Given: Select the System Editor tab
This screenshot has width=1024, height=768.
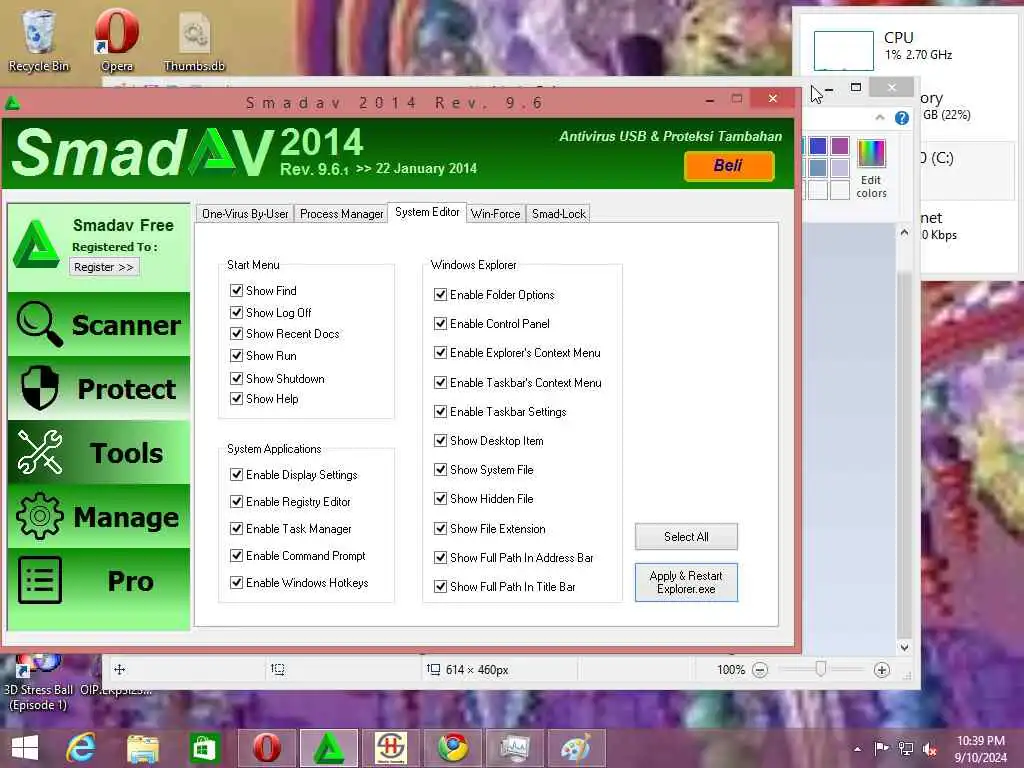Looking at the screenshot, I should click(427, 212).
